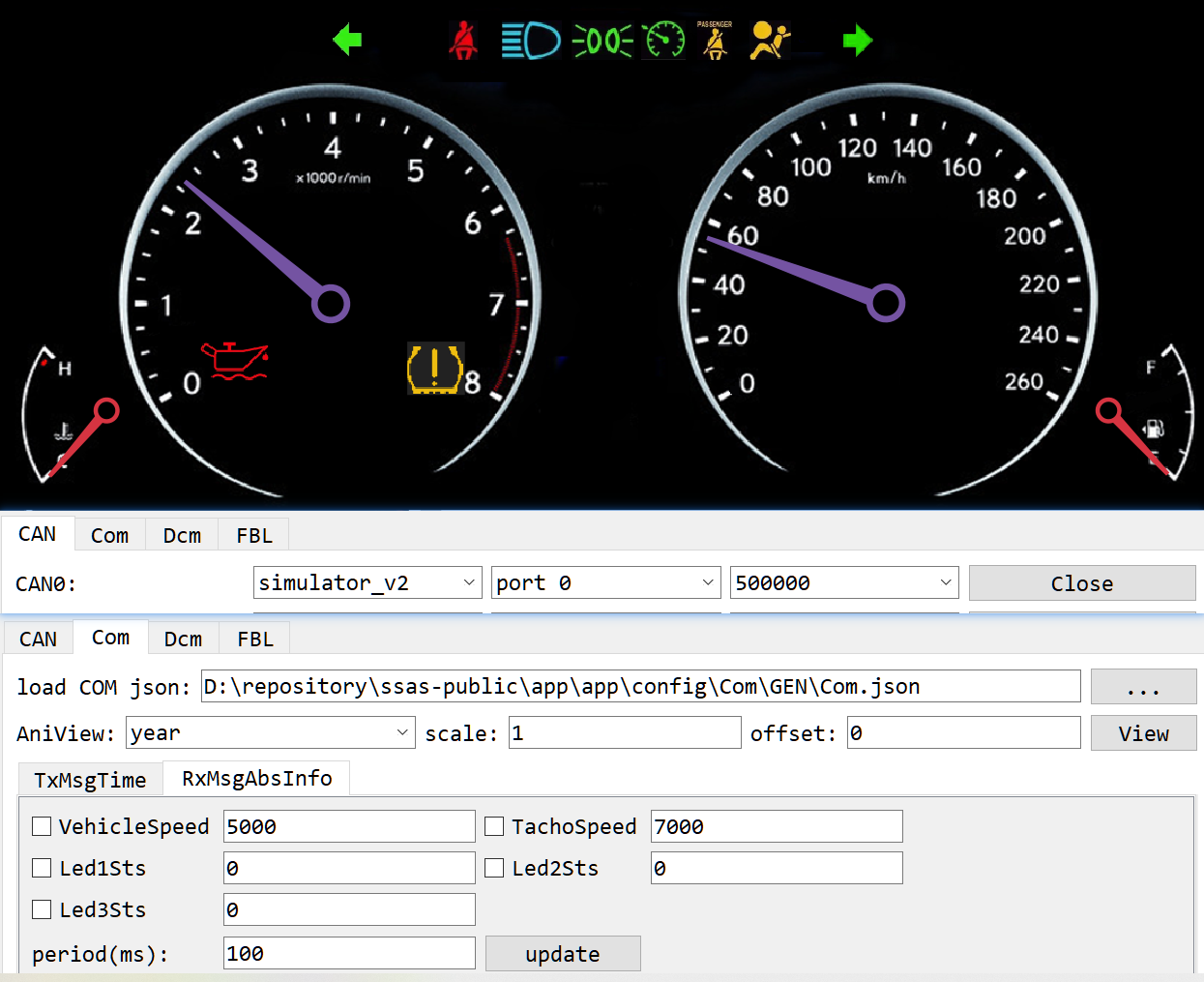
Task: Open the port 0 dropdown
Action: [606, 582]
